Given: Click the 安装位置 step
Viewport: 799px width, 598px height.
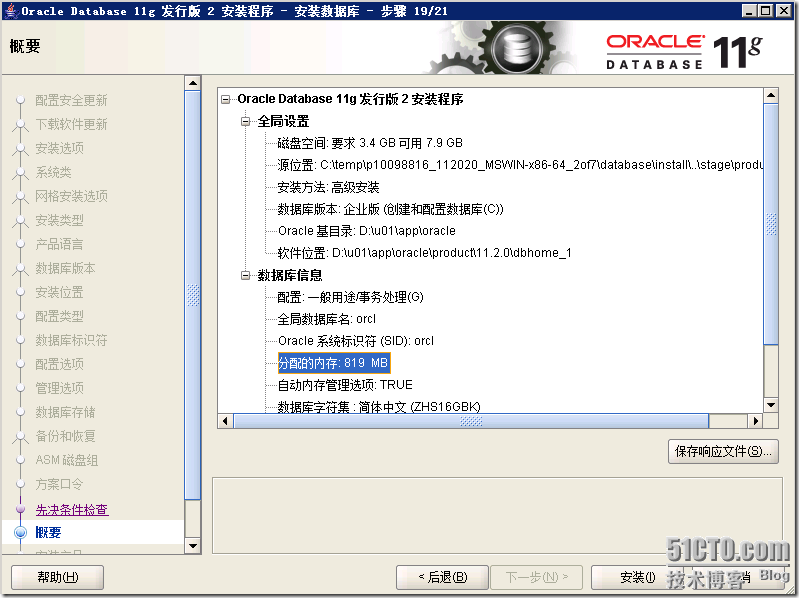Looking at the screenshot, I should coord(60,292).
